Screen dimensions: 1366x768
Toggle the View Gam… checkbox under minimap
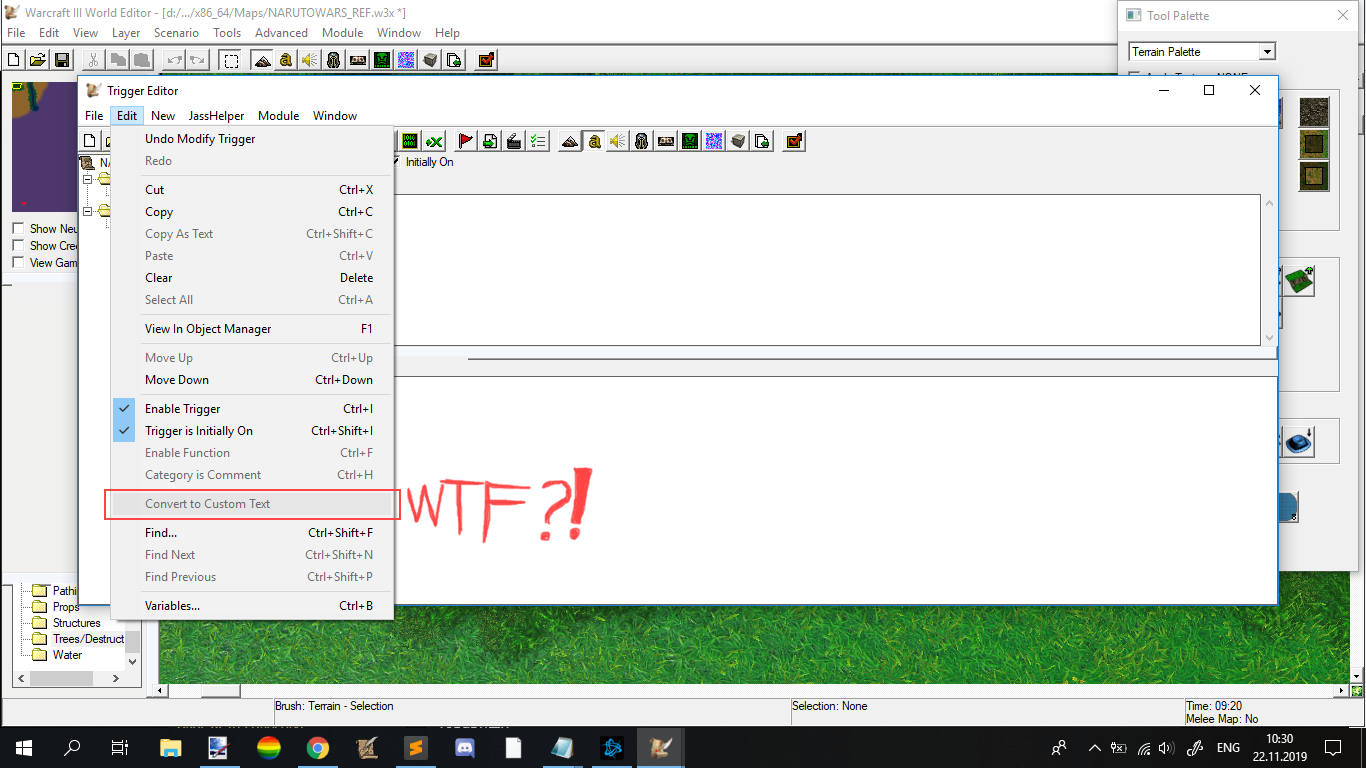(x=18, y=263)
